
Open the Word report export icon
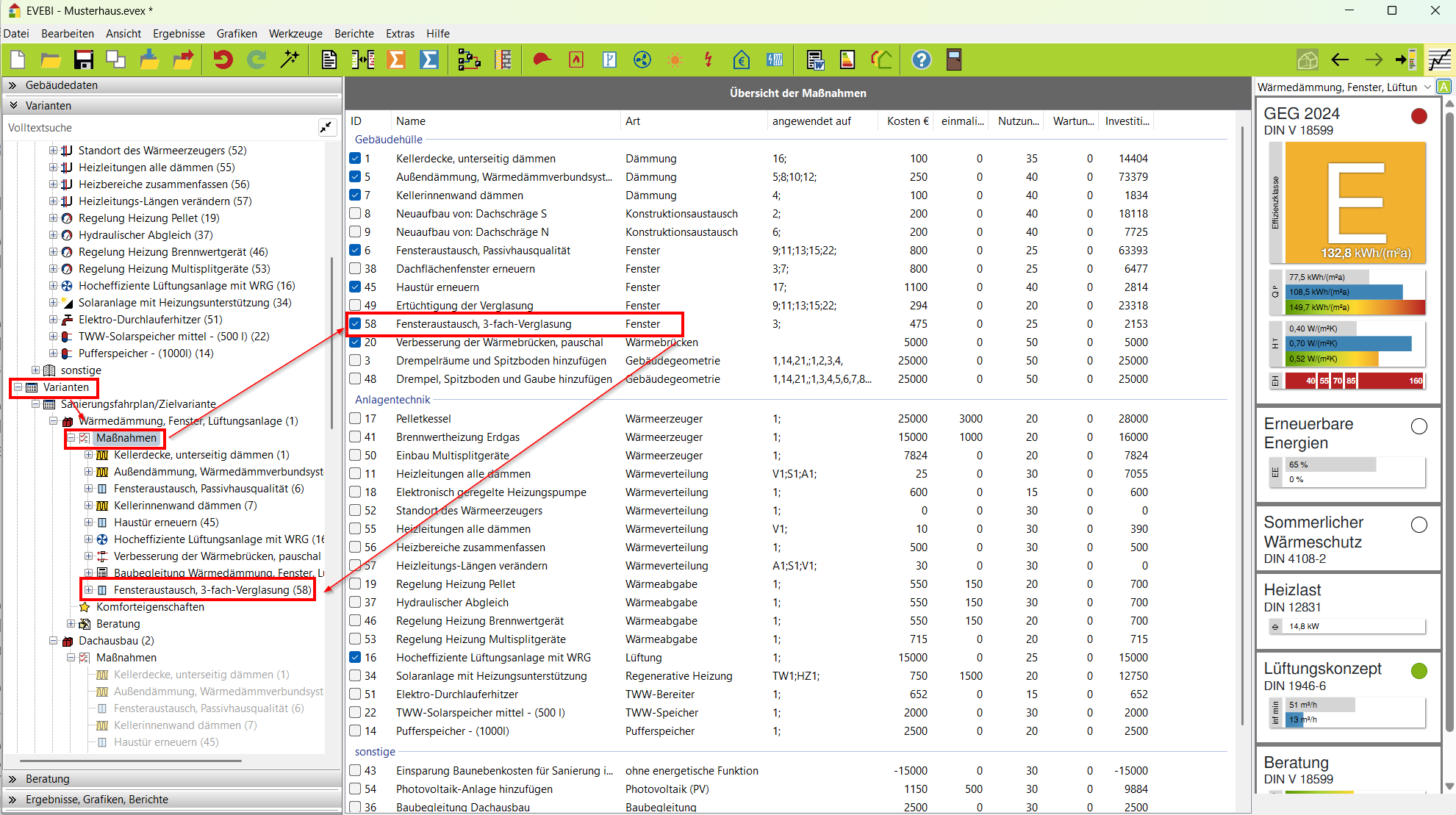coord(814,60)
